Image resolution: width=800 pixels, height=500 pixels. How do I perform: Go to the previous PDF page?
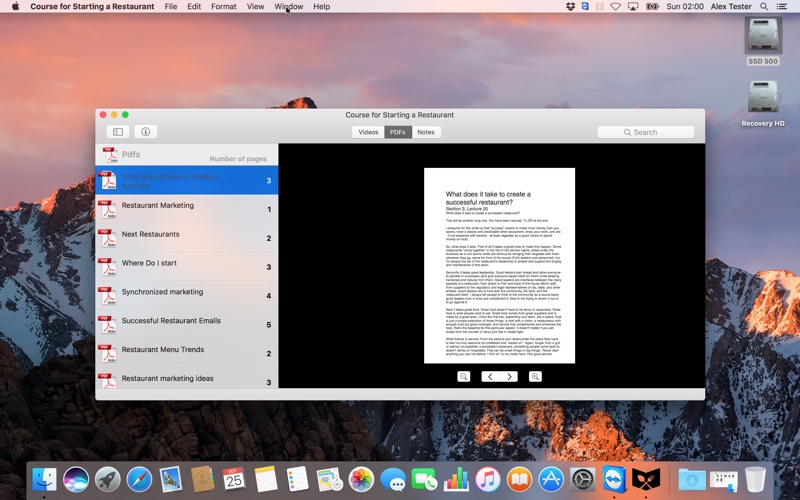tap(490, 377)
